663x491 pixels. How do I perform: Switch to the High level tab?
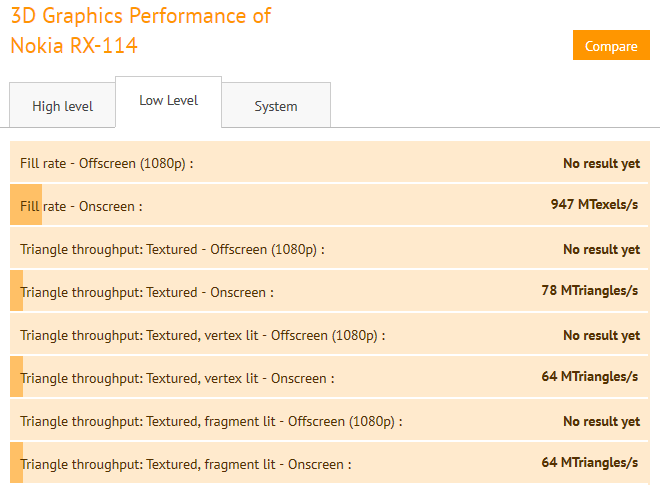click(x=62, y=106)
